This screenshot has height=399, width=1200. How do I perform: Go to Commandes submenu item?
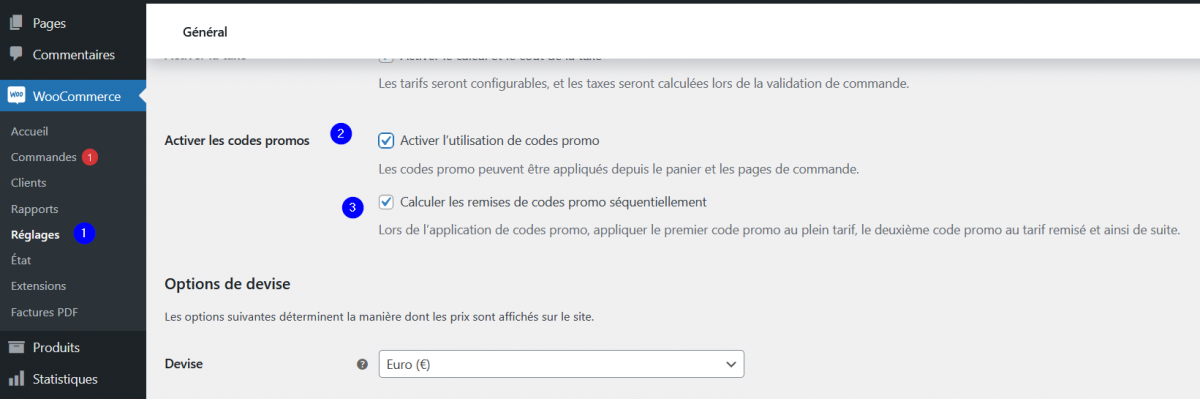point(44,157)
